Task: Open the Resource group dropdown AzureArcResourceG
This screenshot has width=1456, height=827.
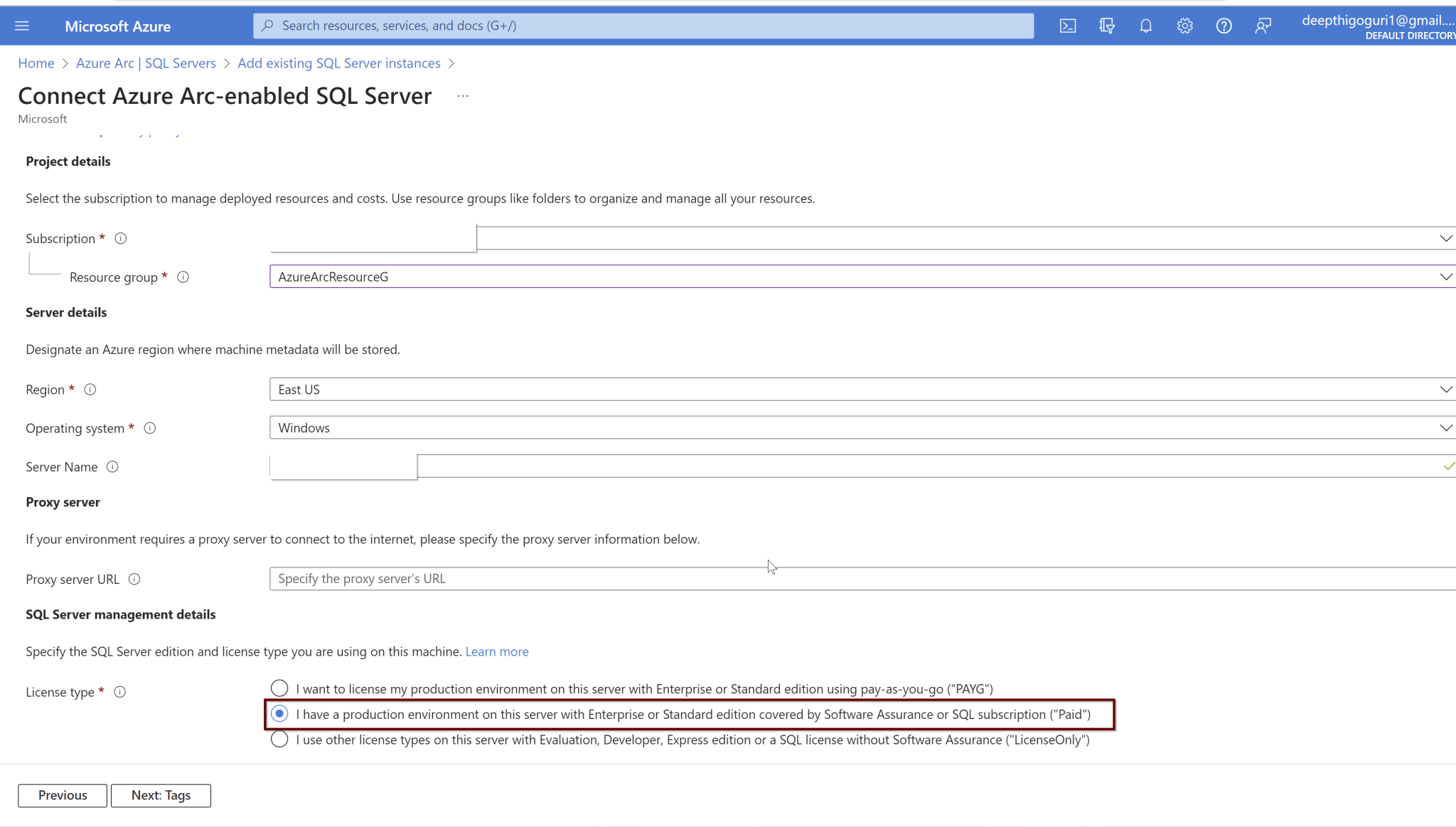Action: 862,277
